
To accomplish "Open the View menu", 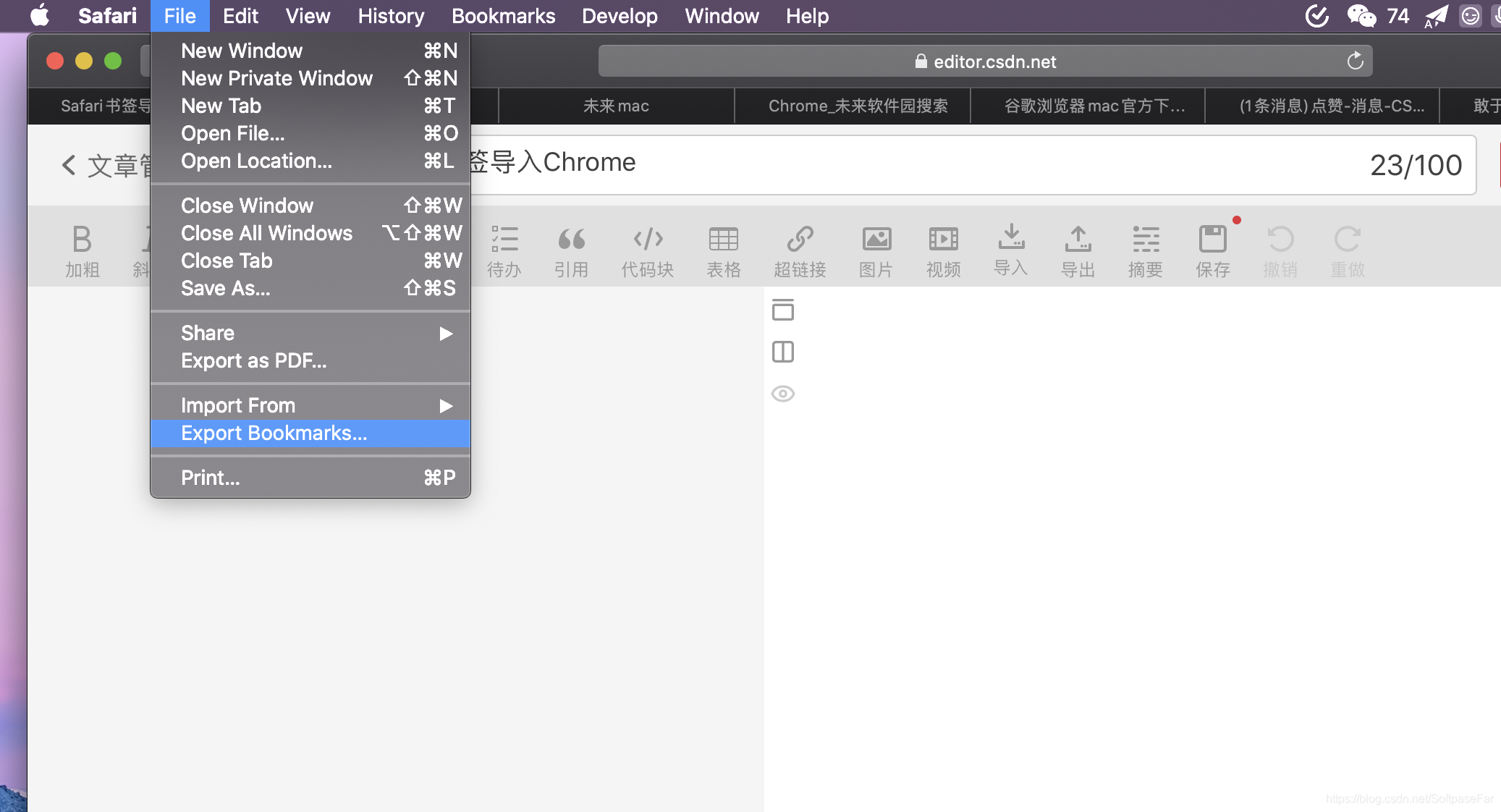I will click(308, 15).
